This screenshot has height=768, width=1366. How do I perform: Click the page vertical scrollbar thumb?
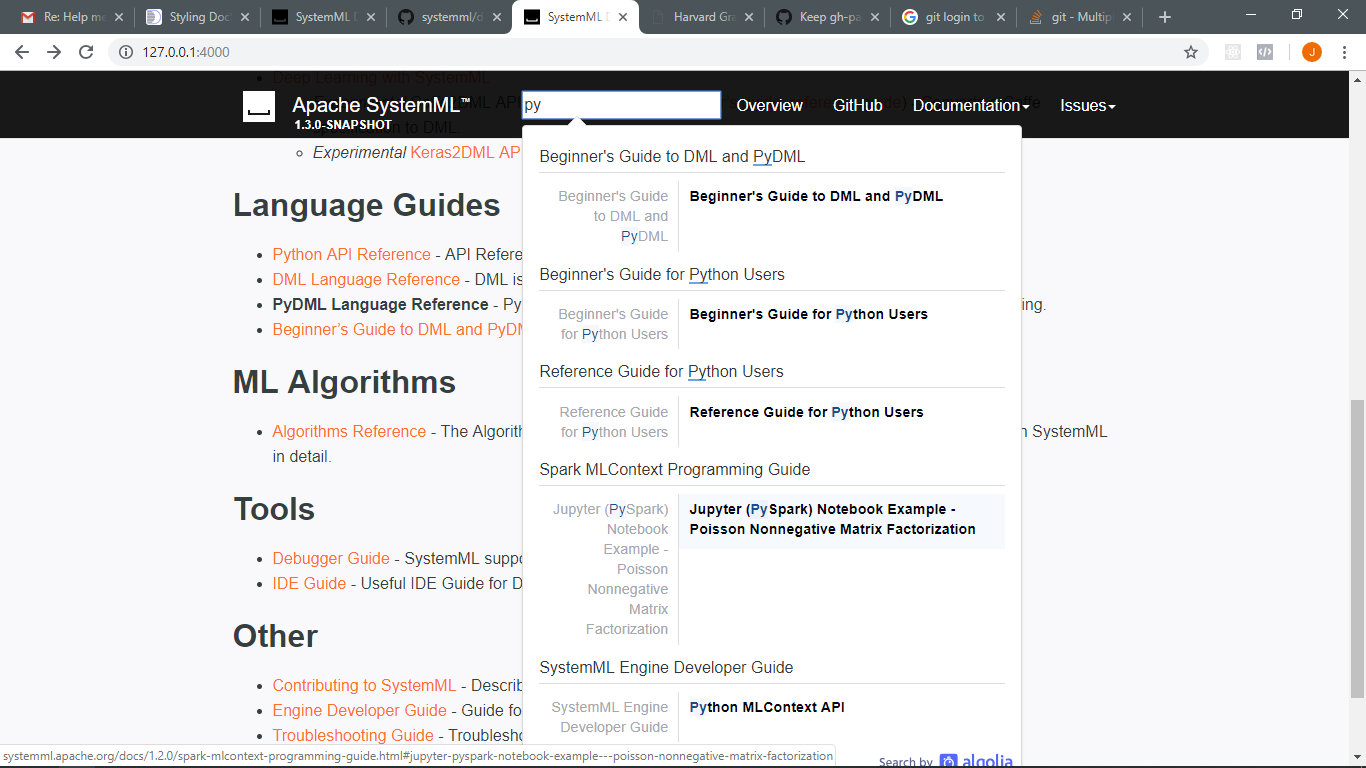[1357, 548]
